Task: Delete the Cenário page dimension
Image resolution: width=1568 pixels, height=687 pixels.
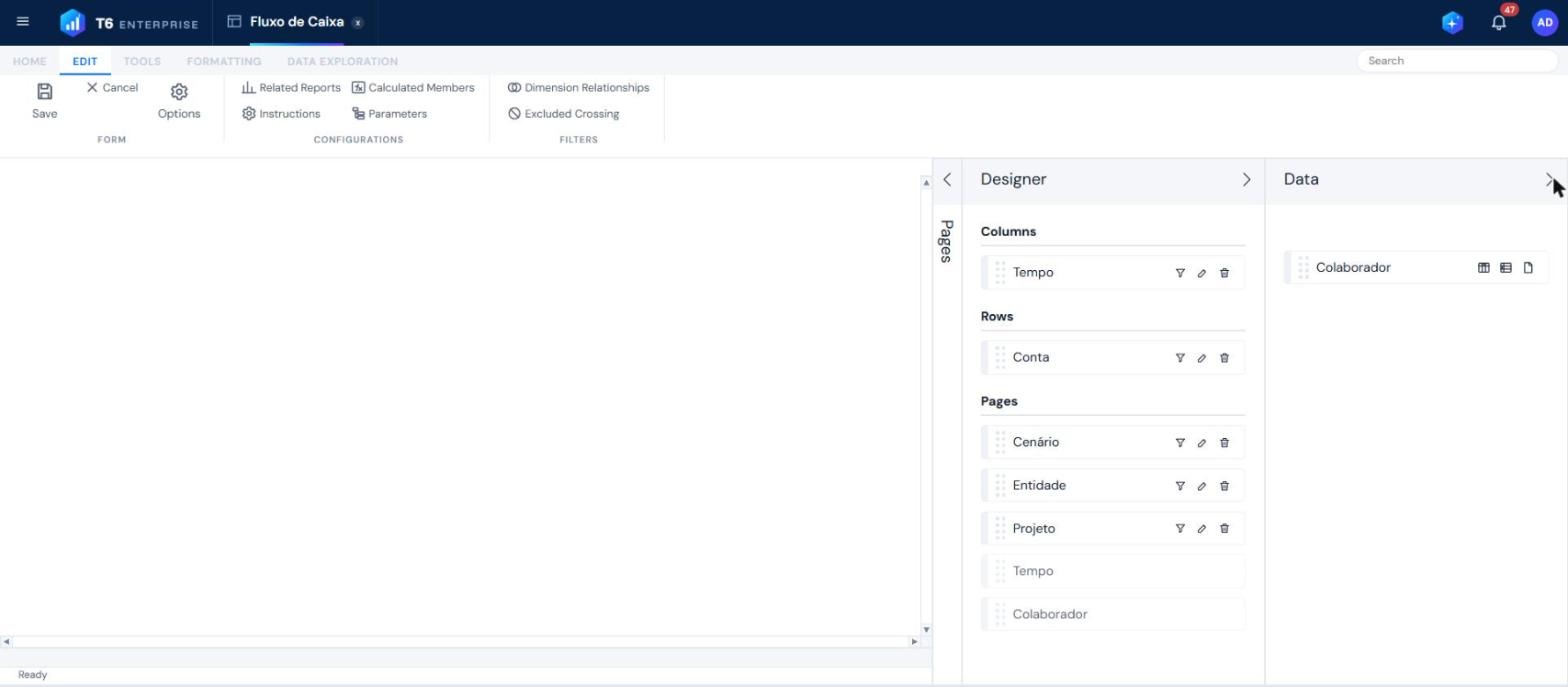Action: point(1224,443)
